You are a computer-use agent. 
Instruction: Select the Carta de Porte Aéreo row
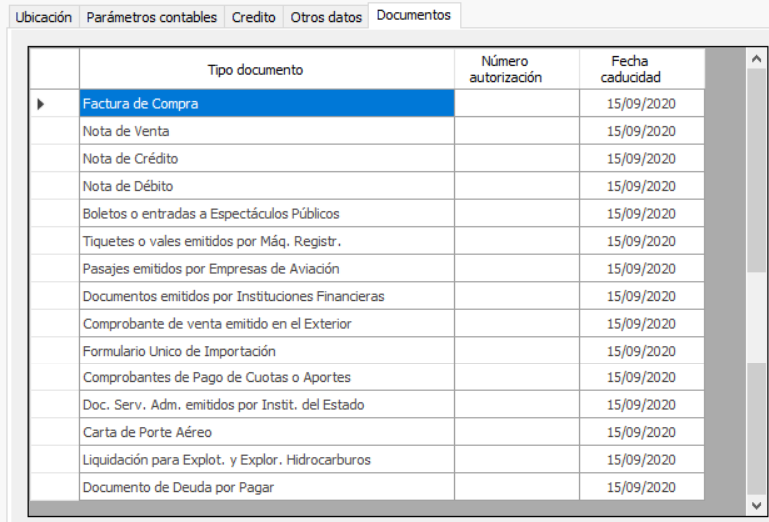point(267,433)
